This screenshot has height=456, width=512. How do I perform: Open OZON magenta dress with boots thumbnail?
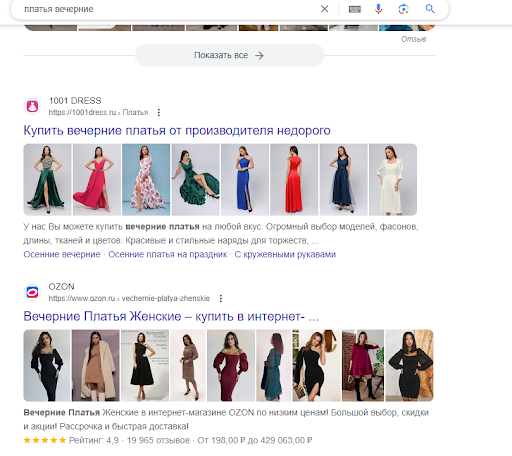(363, 365)
